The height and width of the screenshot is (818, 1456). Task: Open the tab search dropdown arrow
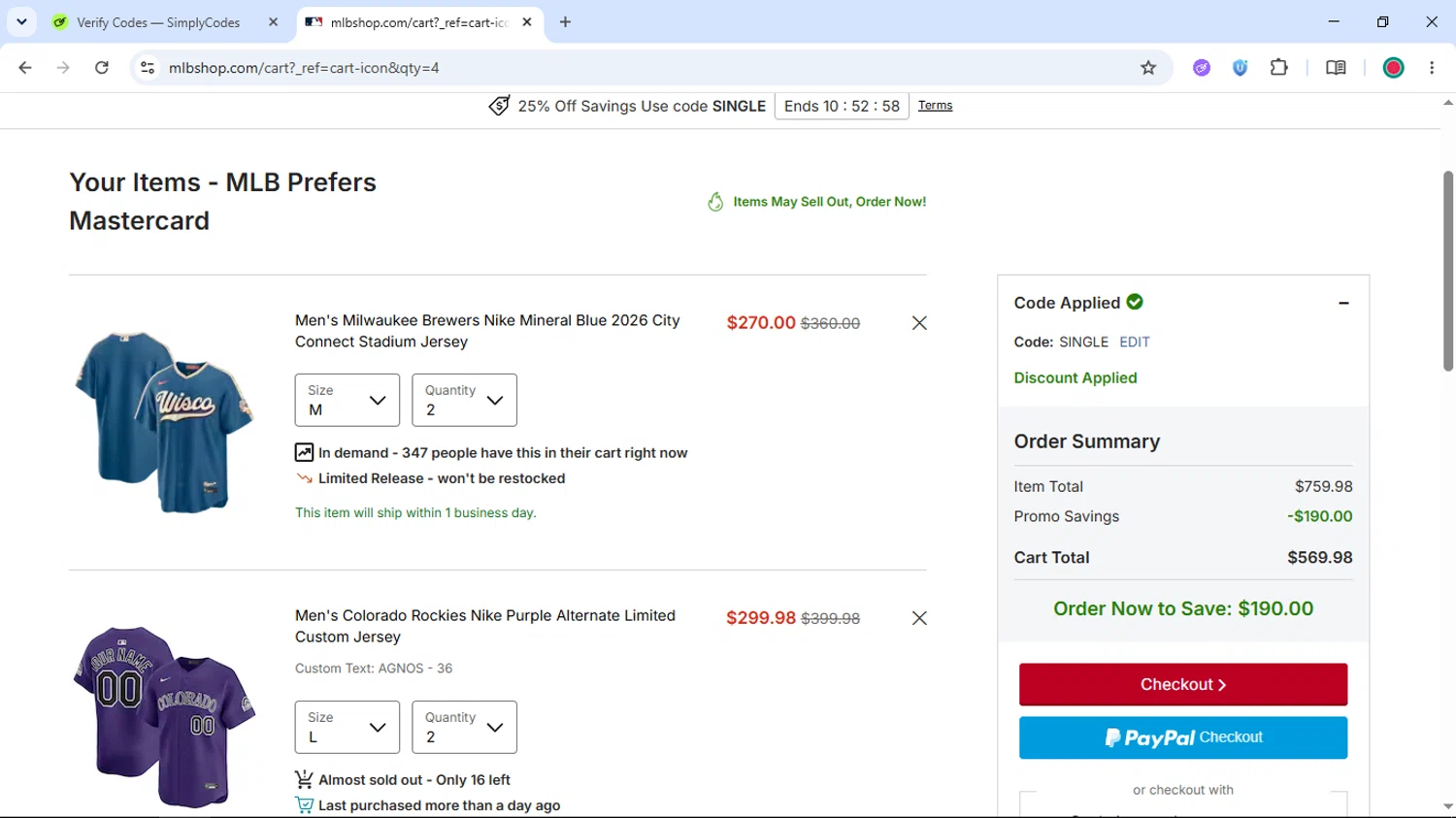point(21,21)
